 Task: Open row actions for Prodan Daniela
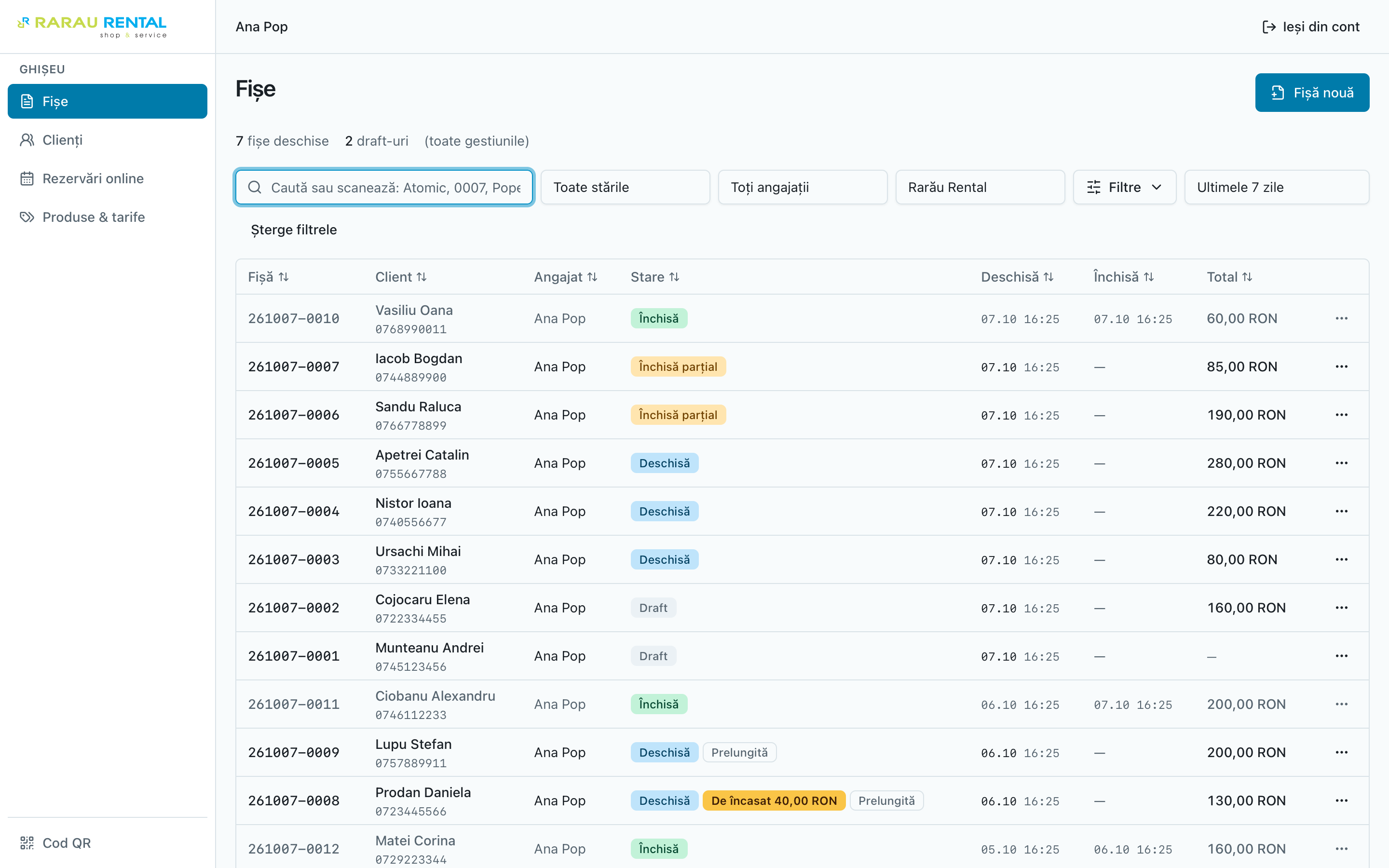1341,801
